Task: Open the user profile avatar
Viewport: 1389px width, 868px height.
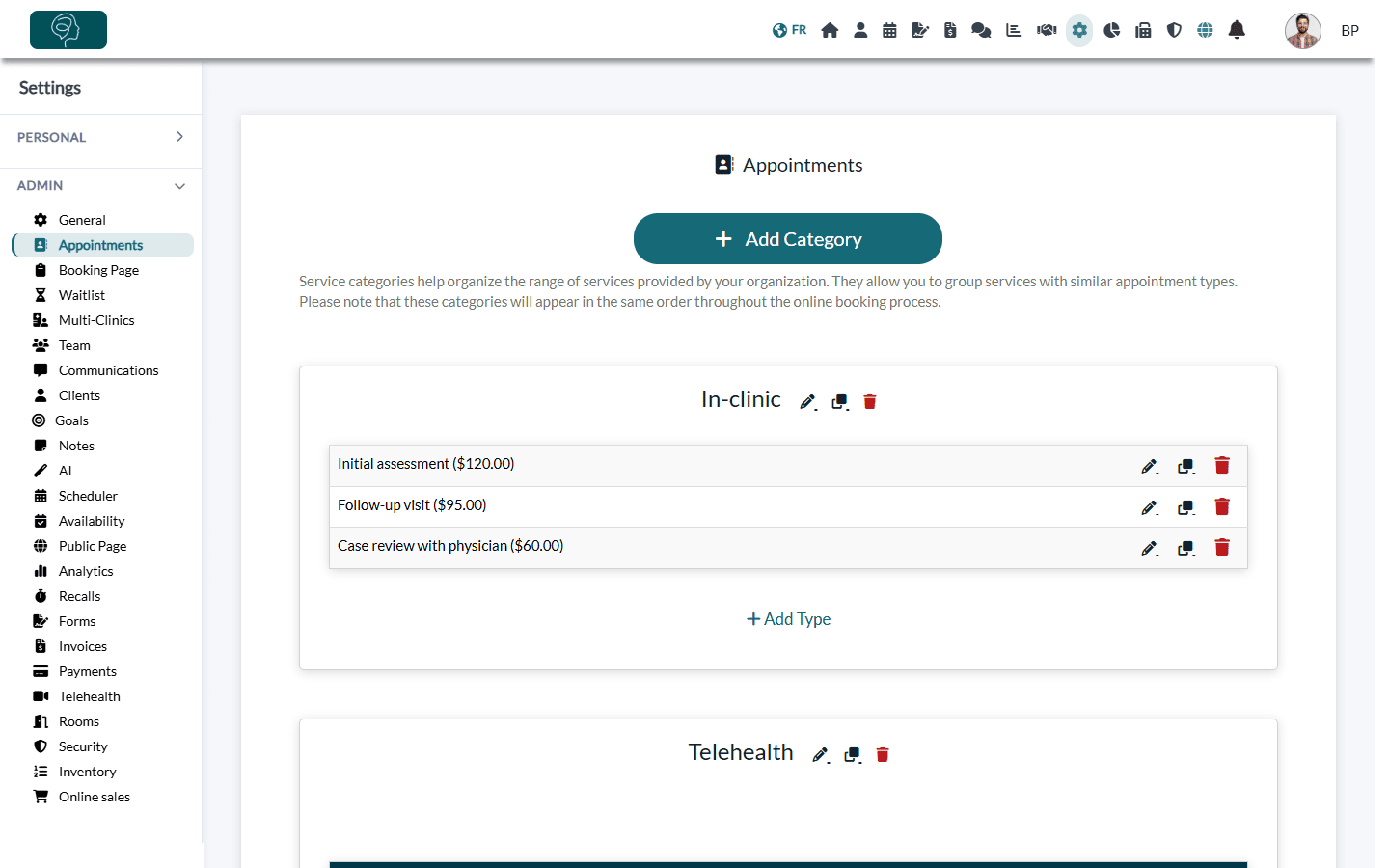Action: [x=1303, y=31]
